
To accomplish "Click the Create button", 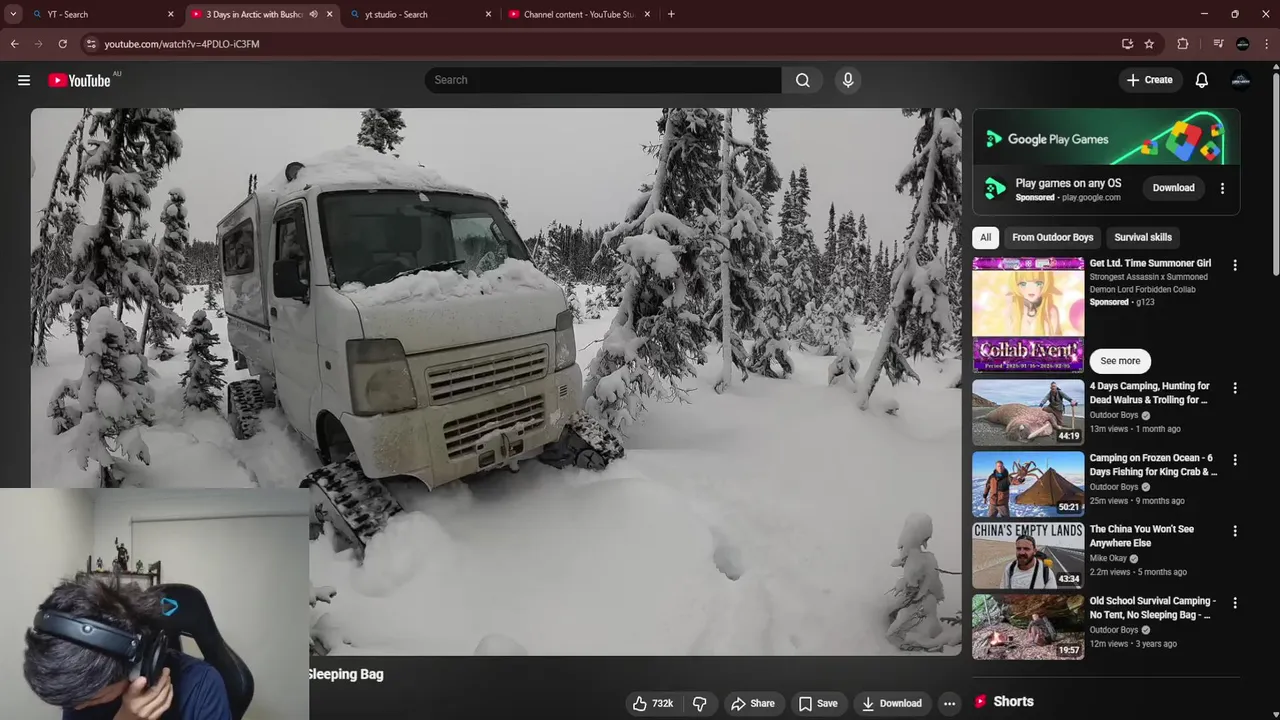I will click(1150, 80).
